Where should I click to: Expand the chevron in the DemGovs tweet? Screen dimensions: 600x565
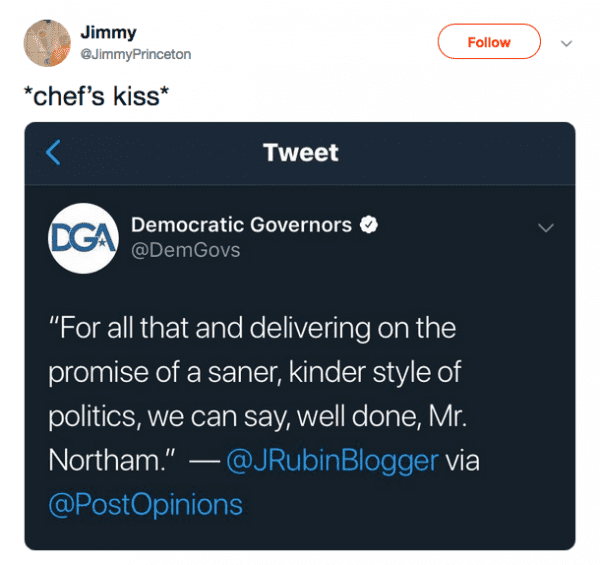click(545, 228)
